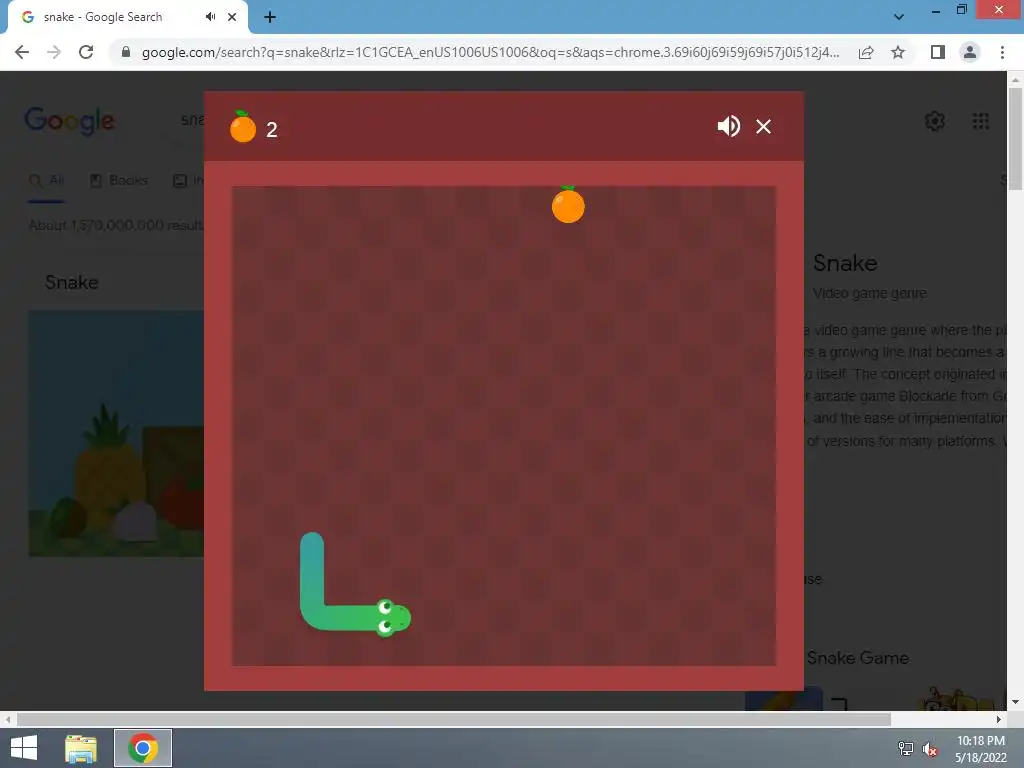Screen dimensions: 1024x768
Task: Click the orange fruit on the board
Action: pos(568,204)
